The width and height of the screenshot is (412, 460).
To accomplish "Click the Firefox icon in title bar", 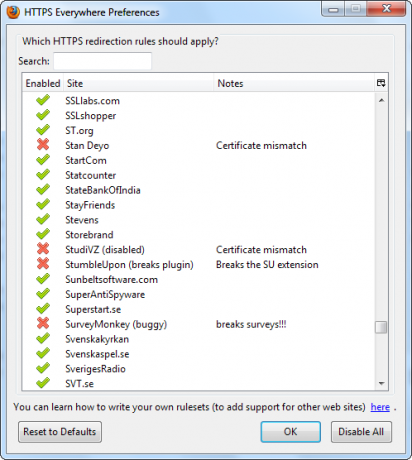I will click(x=13, y=12).
